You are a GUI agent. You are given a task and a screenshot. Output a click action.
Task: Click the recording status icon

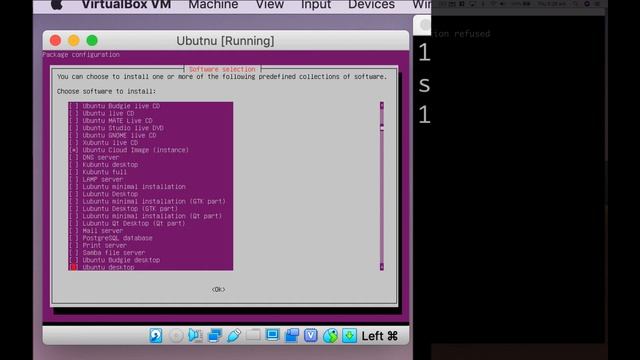291,336
